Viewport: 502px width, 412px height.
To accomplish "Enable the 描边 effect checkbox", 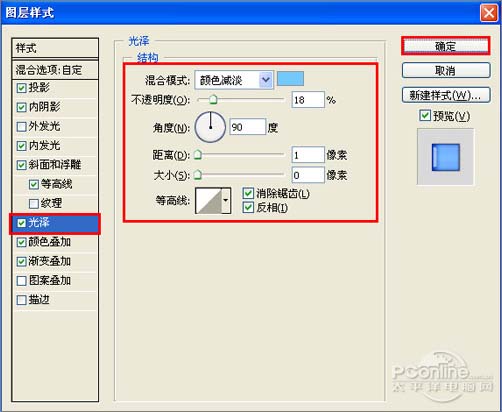I will [x=21, y=300].
